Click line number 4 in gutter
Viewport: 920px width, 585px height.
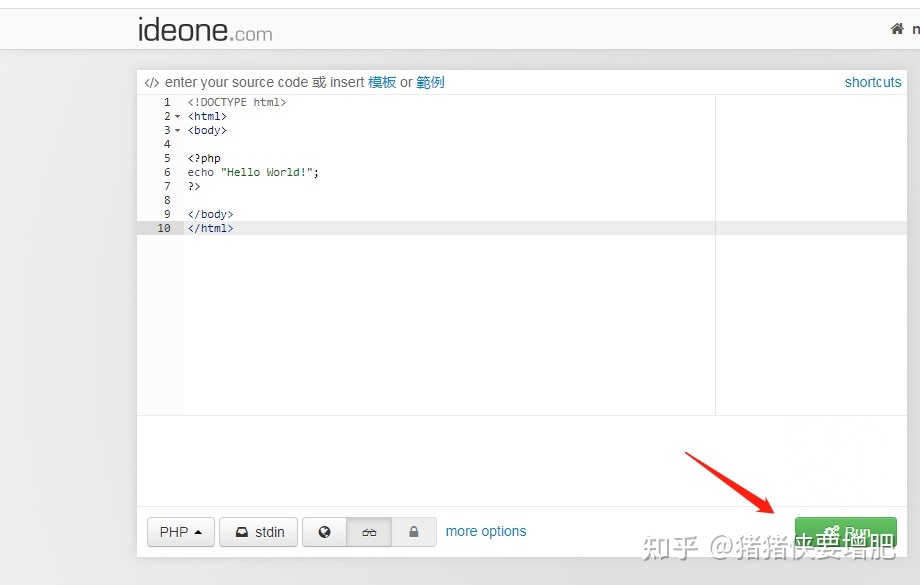[x=167, y=144]
